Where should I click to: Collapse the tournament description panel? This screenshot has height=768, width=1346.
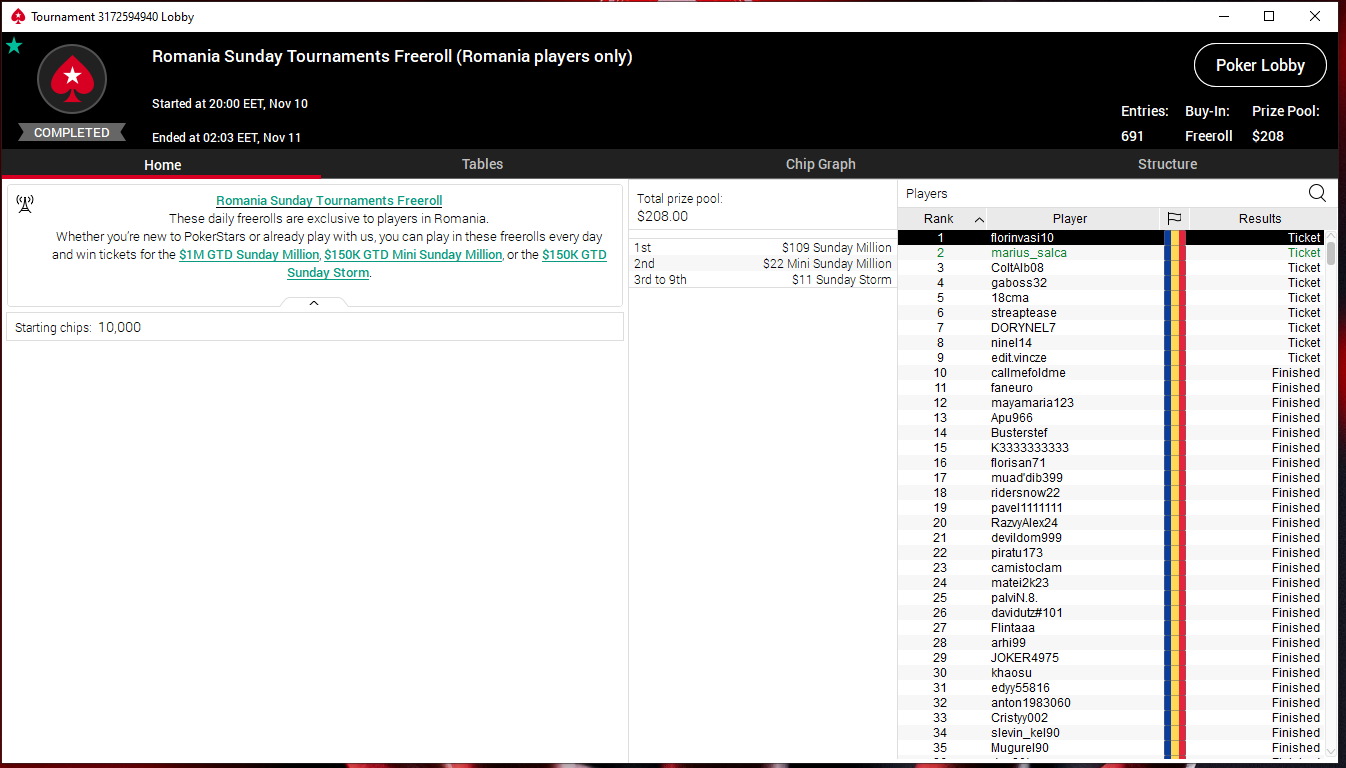314,302
